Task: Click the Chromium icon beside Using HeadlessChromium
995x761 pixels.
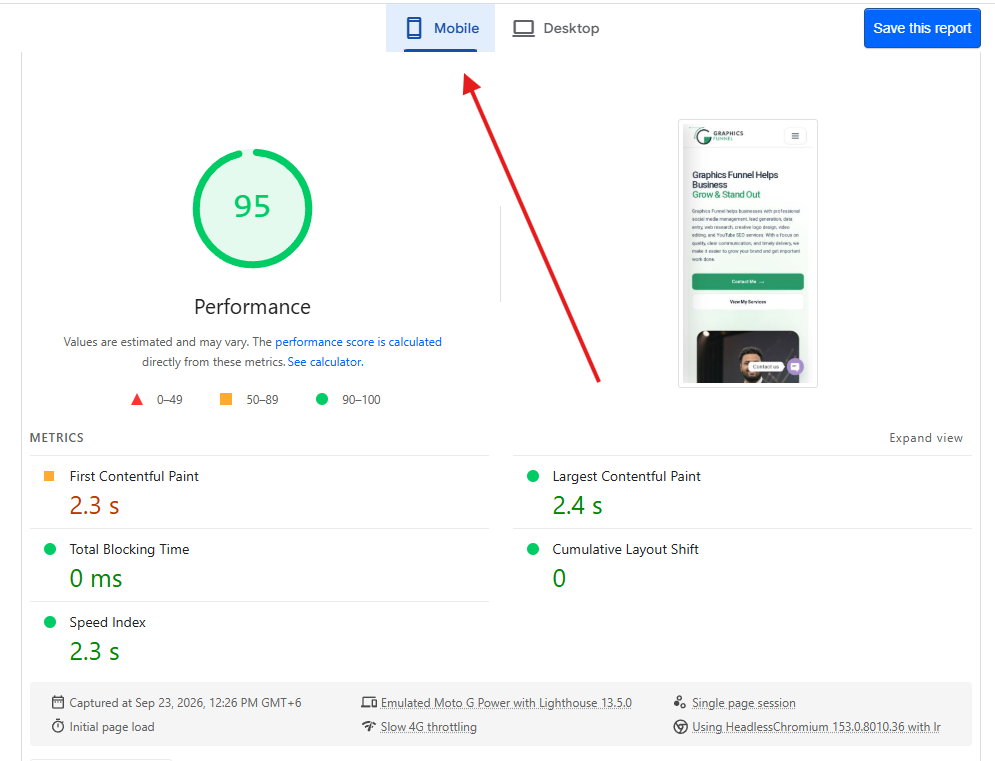Action: click(680, 727)
